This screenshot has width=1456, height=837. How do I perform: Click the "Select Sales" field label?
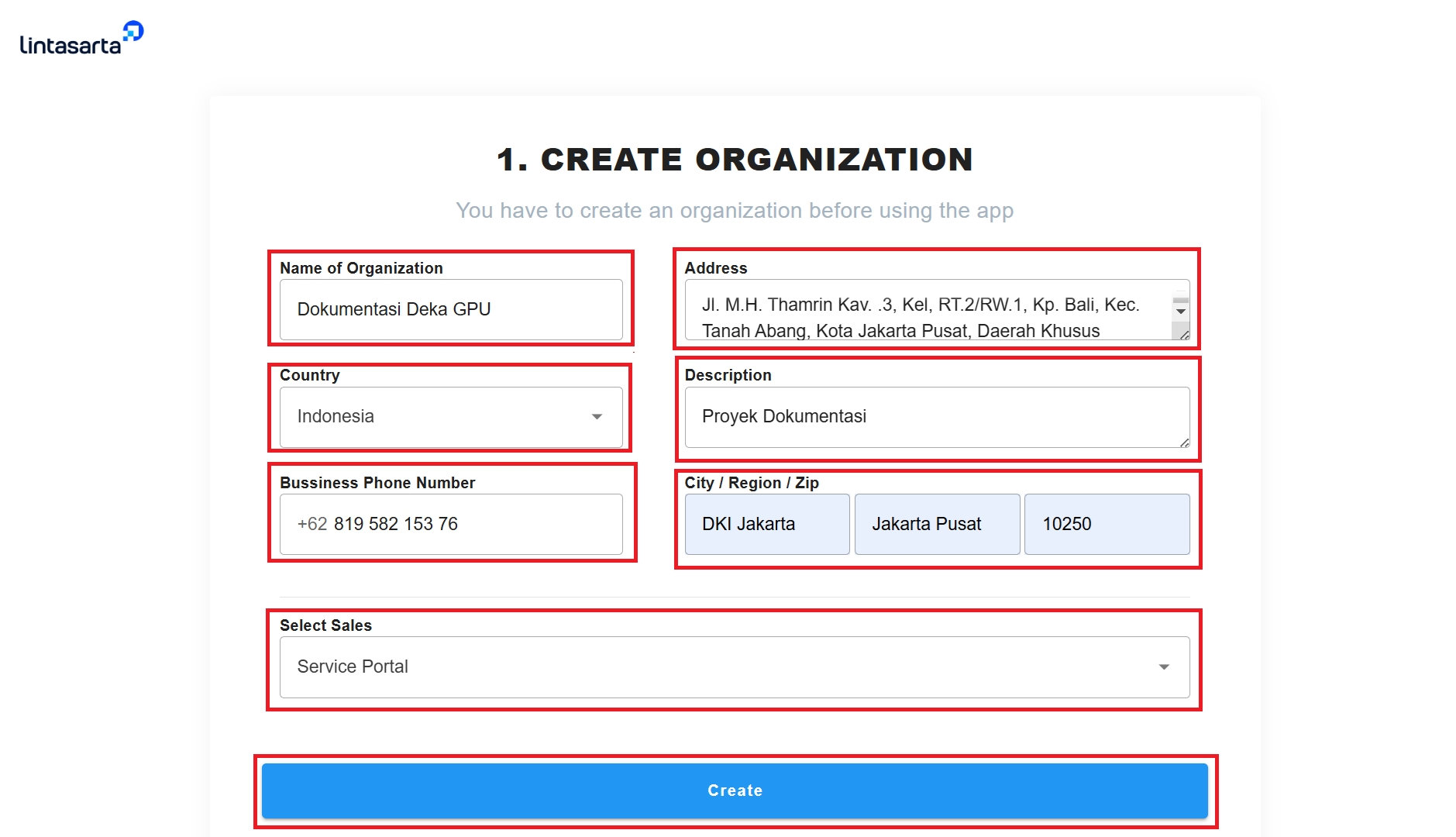(325, 625)
